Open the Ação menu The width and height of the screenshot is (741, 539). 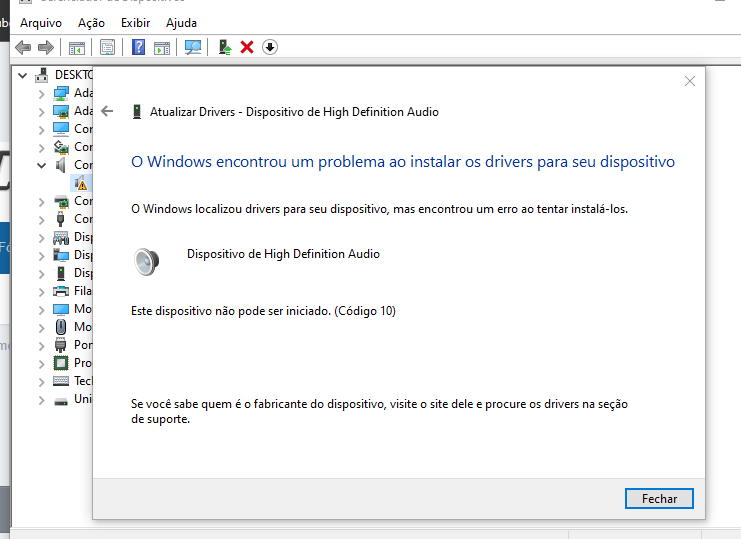click(91, 23)
